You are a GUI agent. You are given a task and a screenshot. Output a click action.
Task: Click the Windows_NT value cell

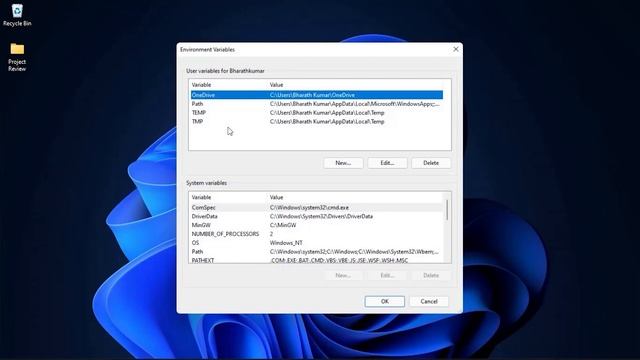pyautogui.click(x=286, y=243)
